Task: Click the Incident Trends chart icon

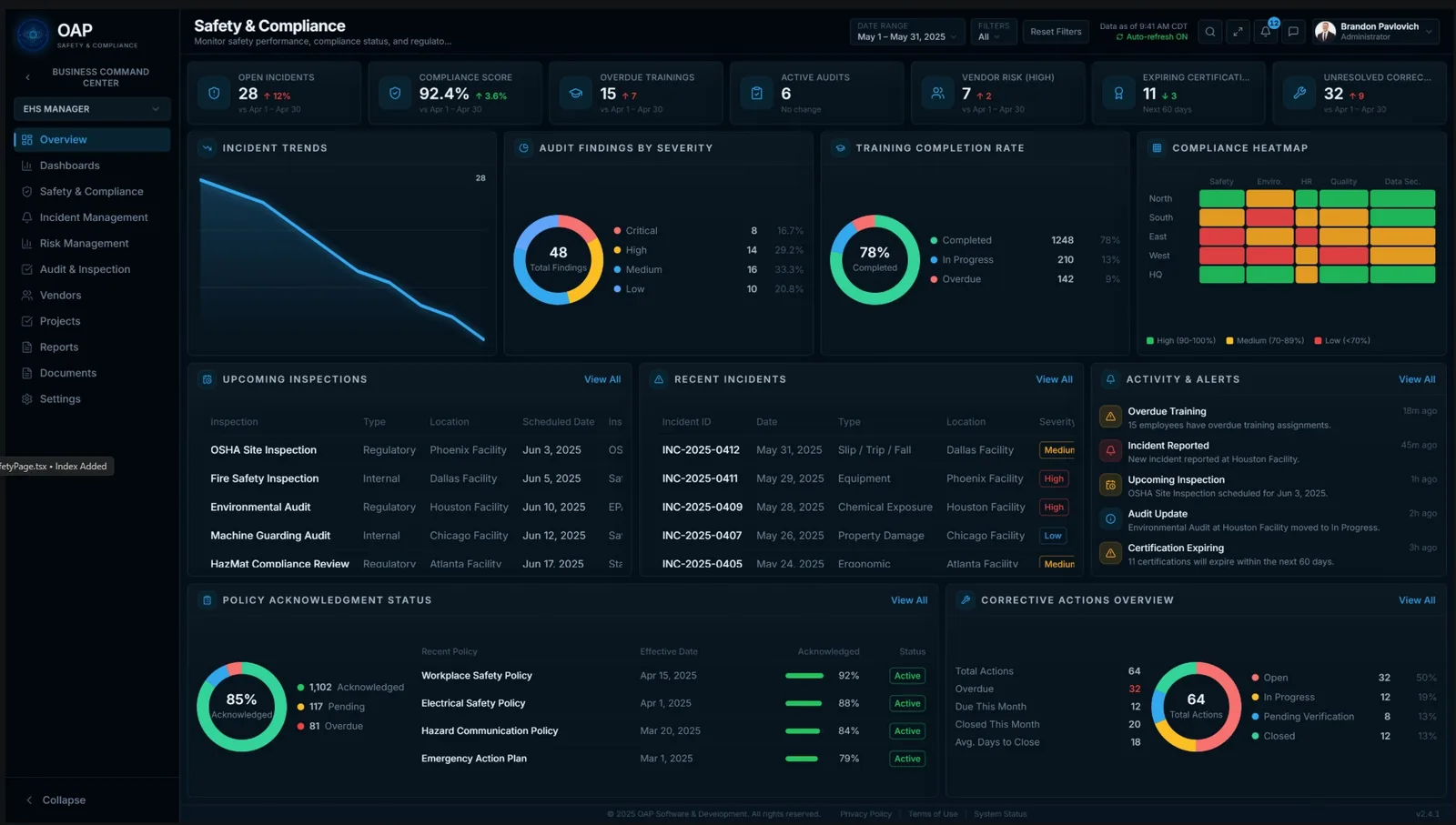Action: click(207, 148)
